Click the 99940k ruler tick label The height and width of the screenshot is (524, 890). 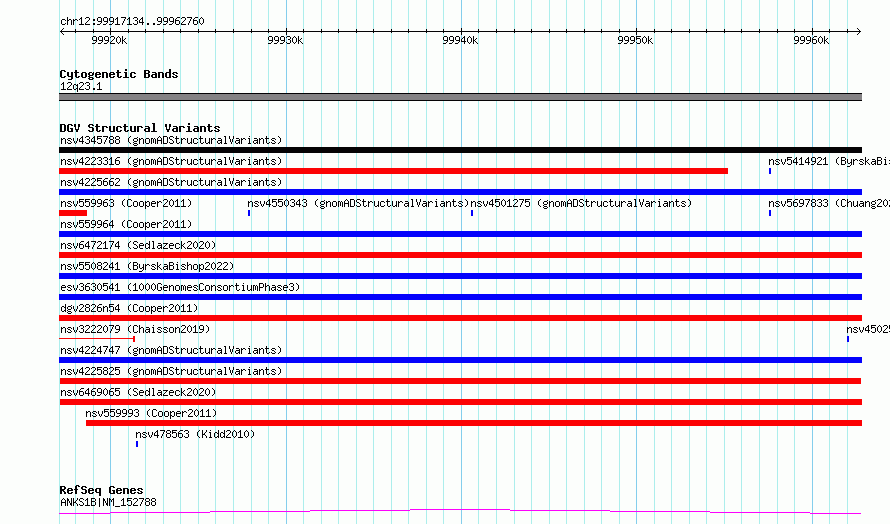point(460,40)
